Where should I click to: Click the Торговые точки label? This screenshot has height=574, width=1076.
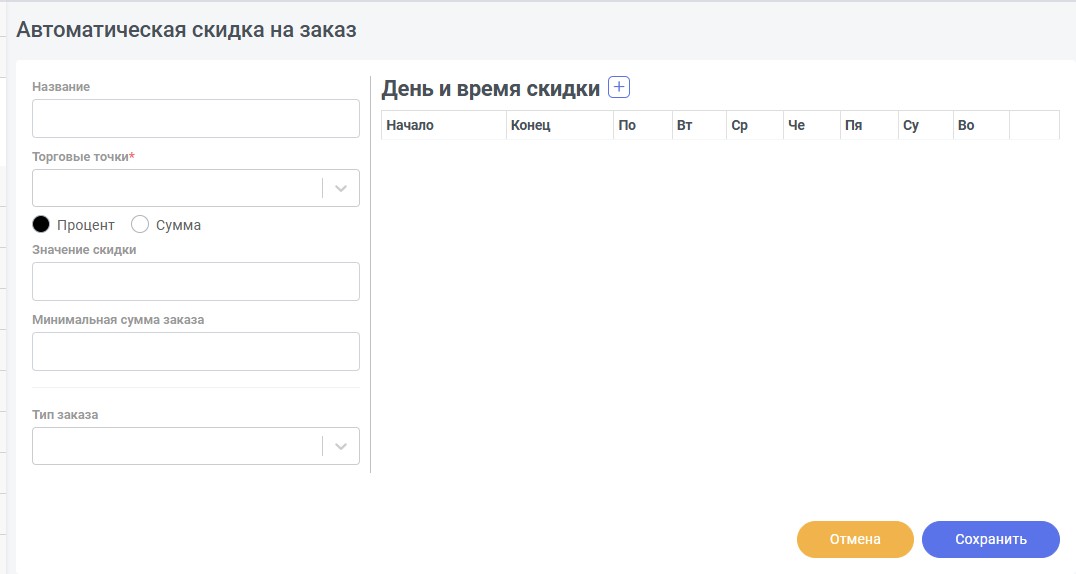[x=83, y=157]
